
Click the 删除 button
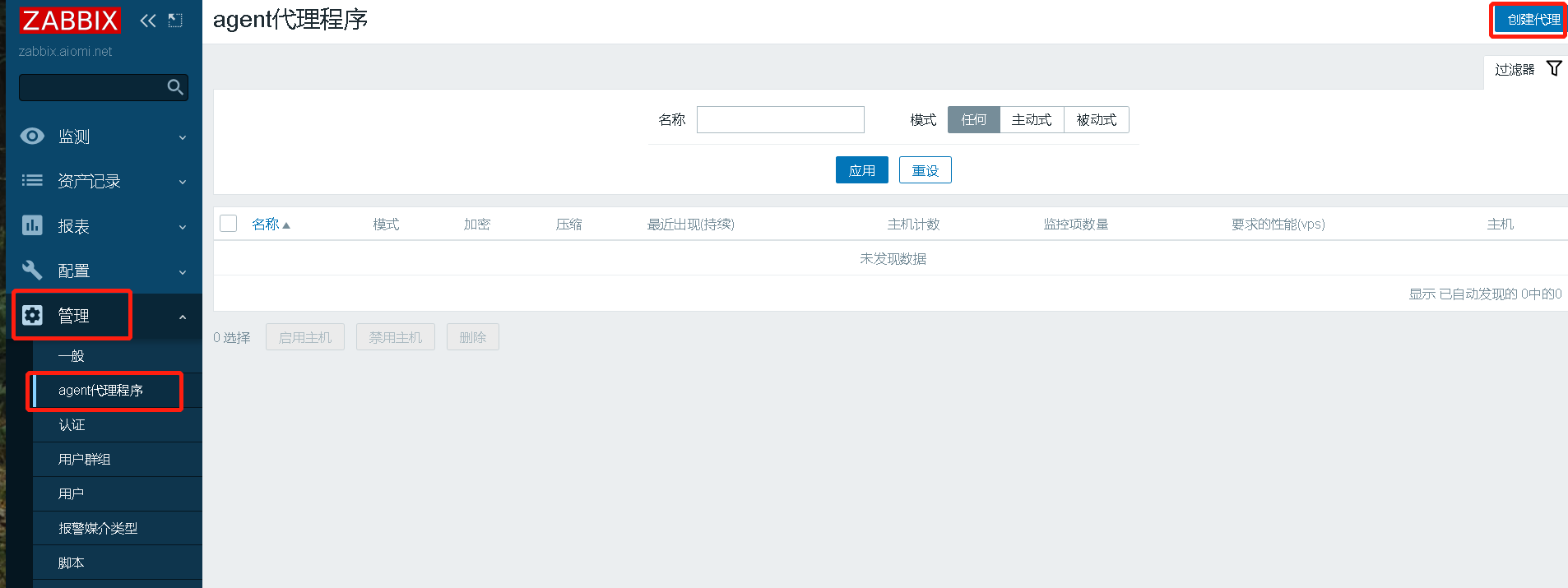[473, 337]
